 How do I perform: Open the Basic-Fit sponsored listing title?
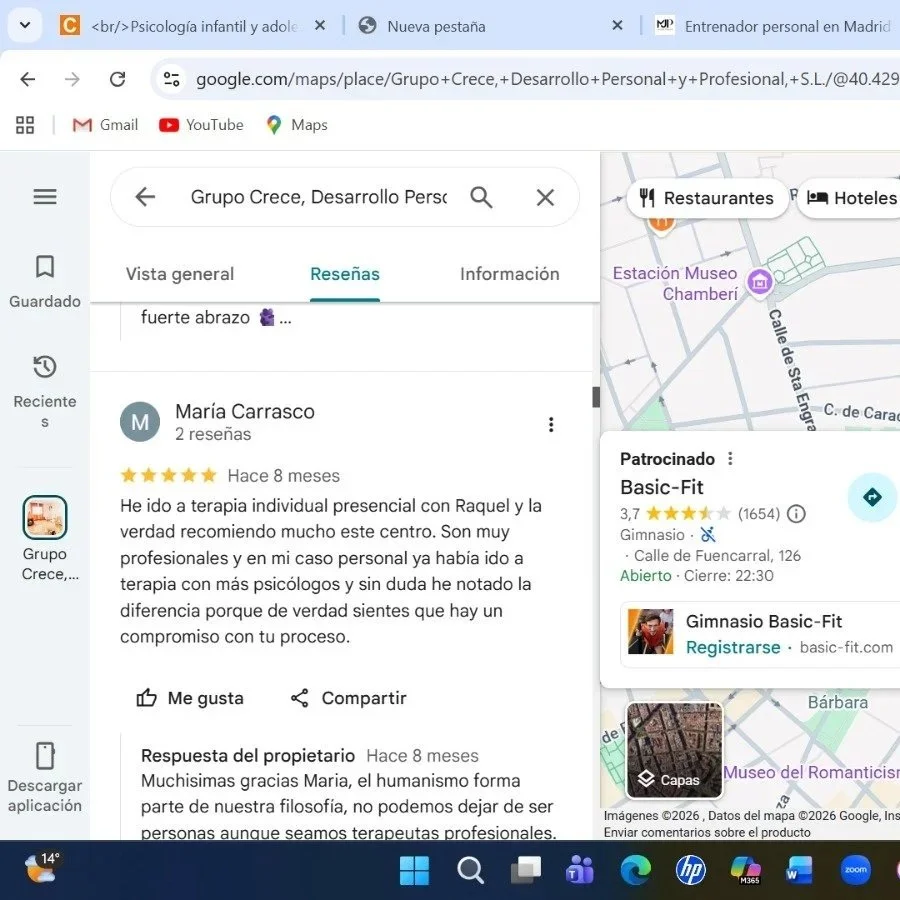coord(662,487)
